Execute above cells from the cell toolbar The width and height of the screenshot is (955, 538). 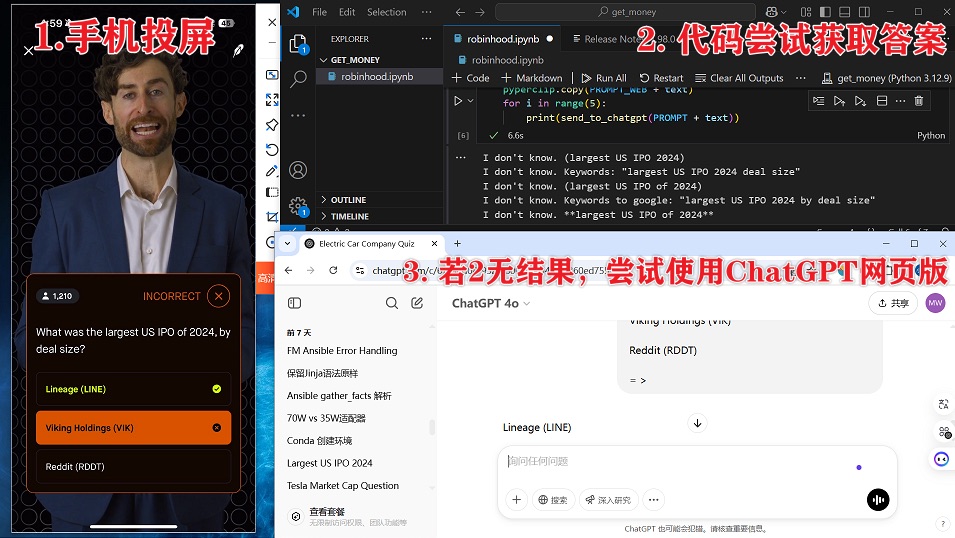[839, 101]
